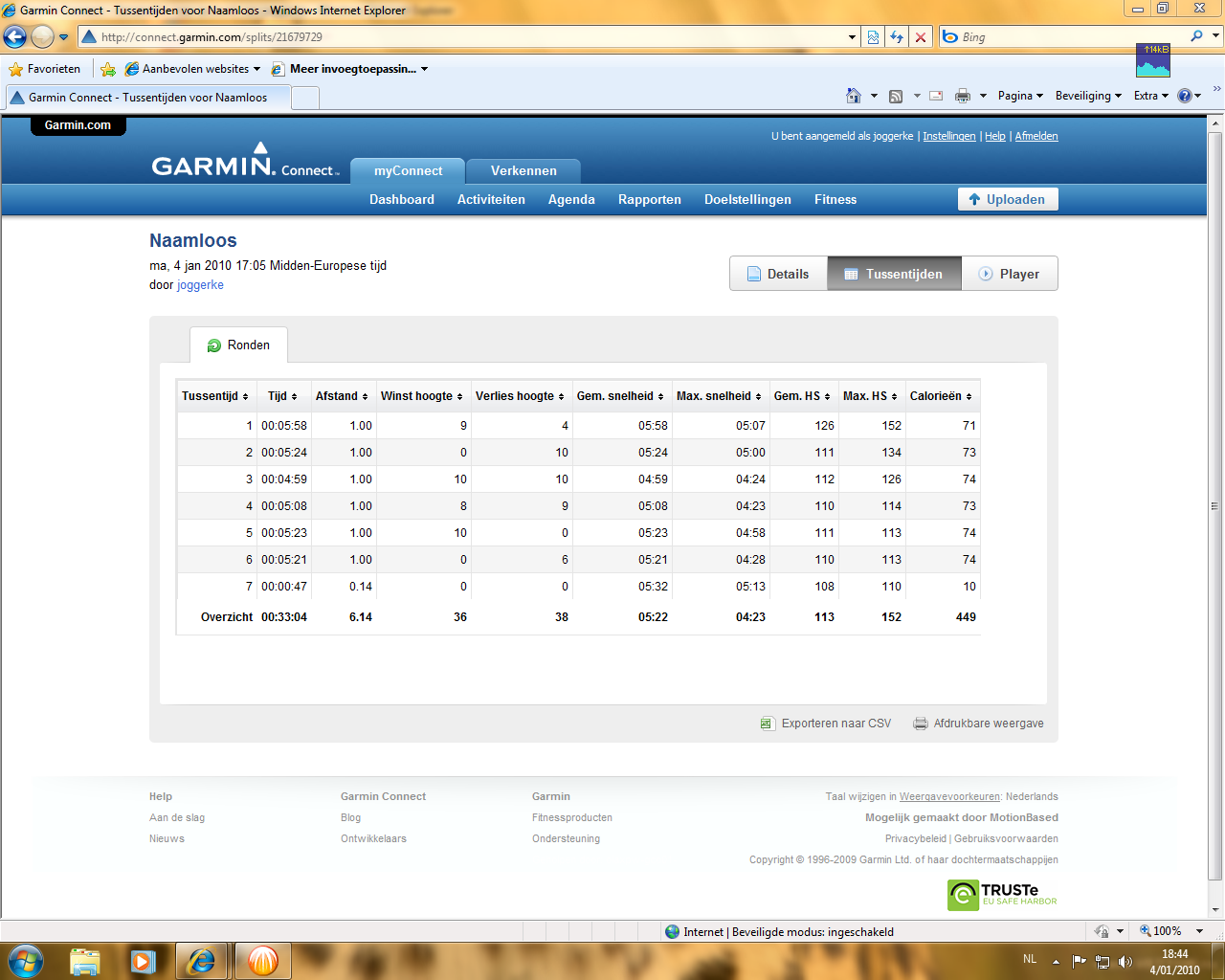Click the Weergavevoorkeuren link
Viewport: 1225px width, 980px height.
tap(949, 796)
